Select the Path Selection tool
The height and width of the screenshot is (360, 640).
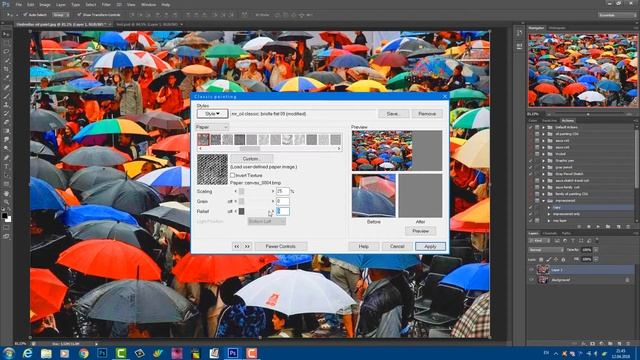6,176
